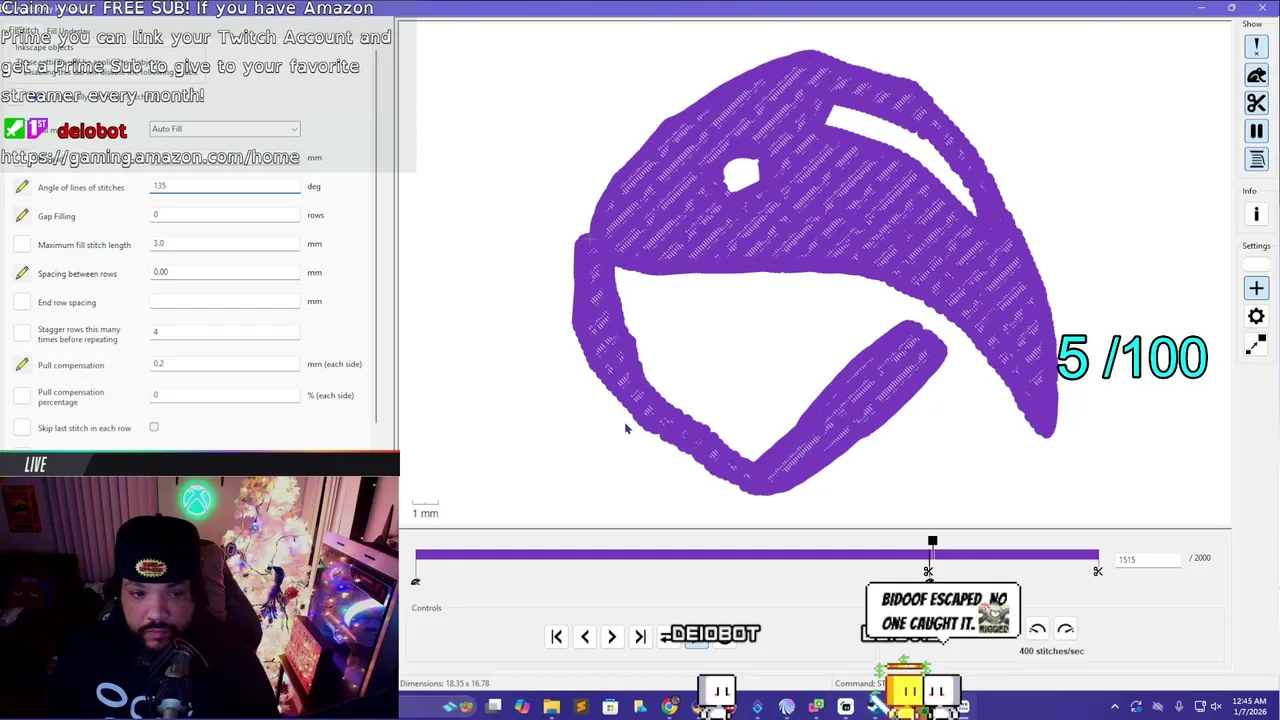
Task: Click the current stitch number field 1515
Action: point(1149,559)
